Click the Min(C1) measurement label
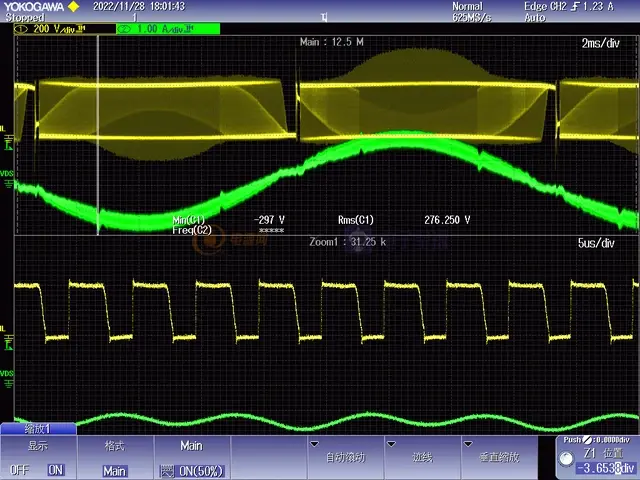640x480 pixels. (188, 220)
